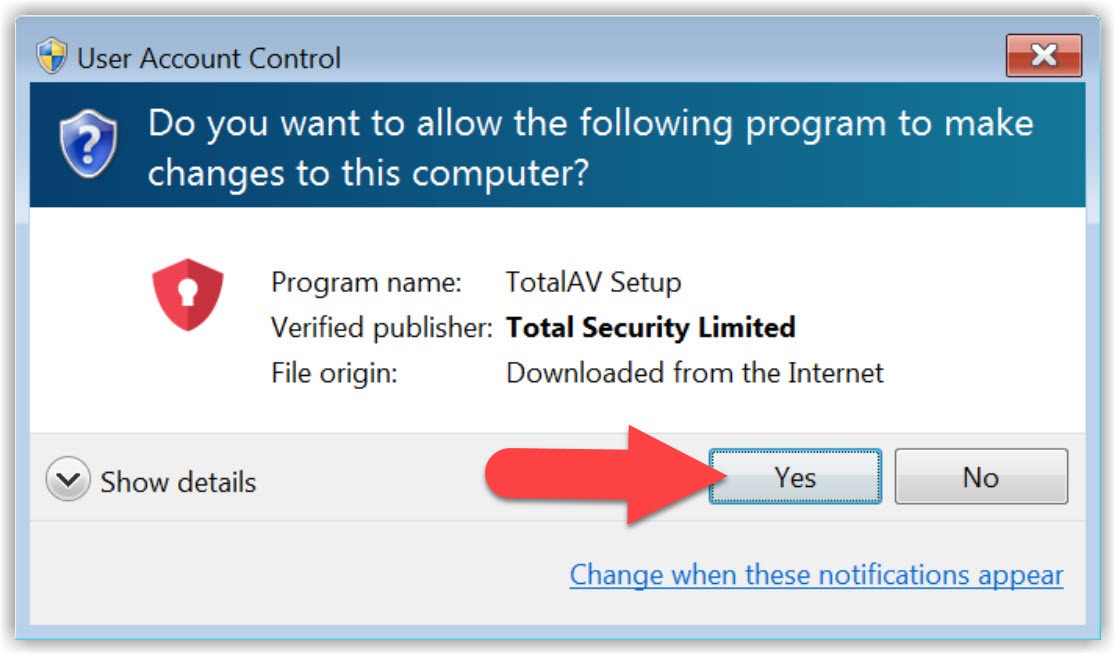The image size is (1116, 655).
Task: Click the "Do you want to allow" heading
Action: pyautogui.click(x=590, y=124)
